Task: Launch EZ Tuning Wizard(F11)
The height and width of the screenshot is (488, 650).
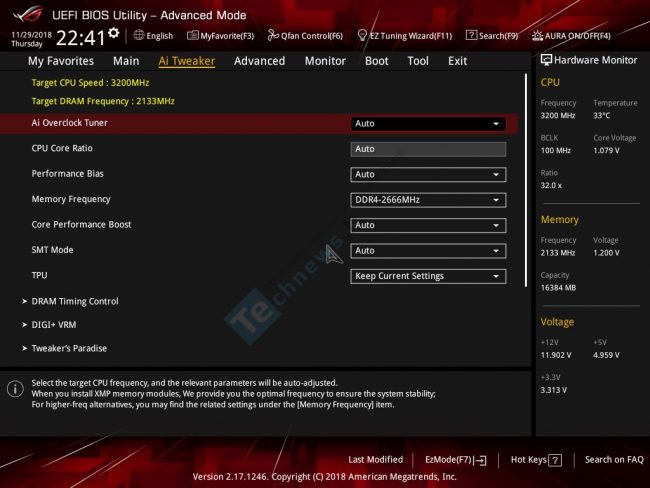Action: (405, 36)
